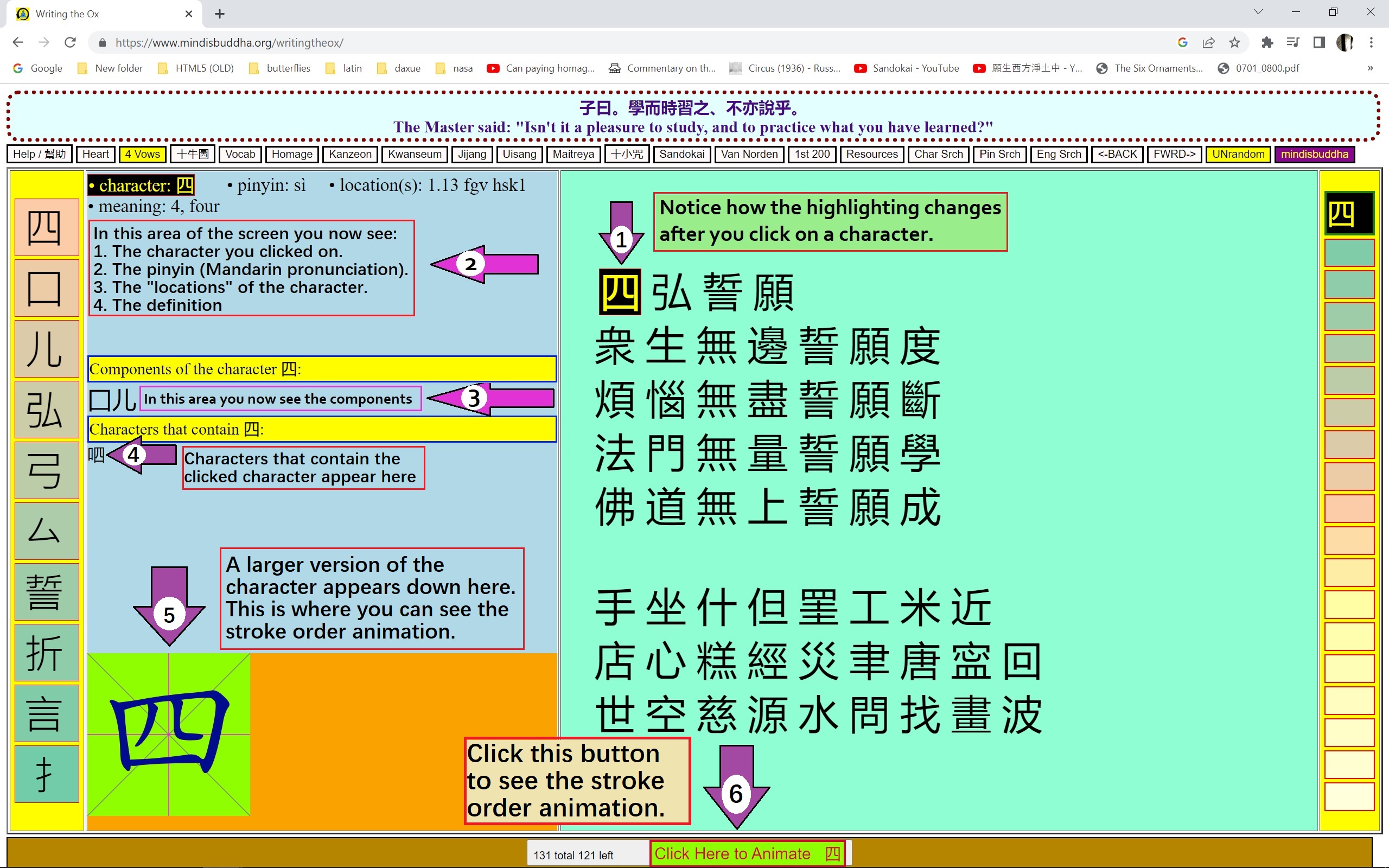The height and width of the screenshot is (868, 1389).
Task: Click the Char Srch button
Action: coord(939,155)
